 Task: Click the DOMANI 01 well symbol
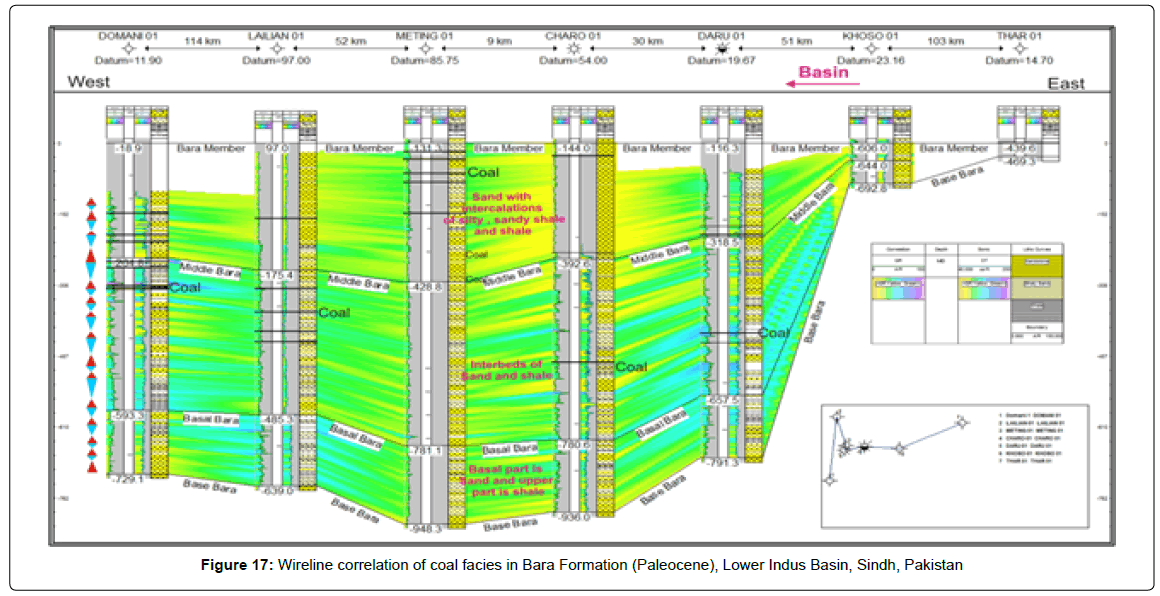click(128, 48)
